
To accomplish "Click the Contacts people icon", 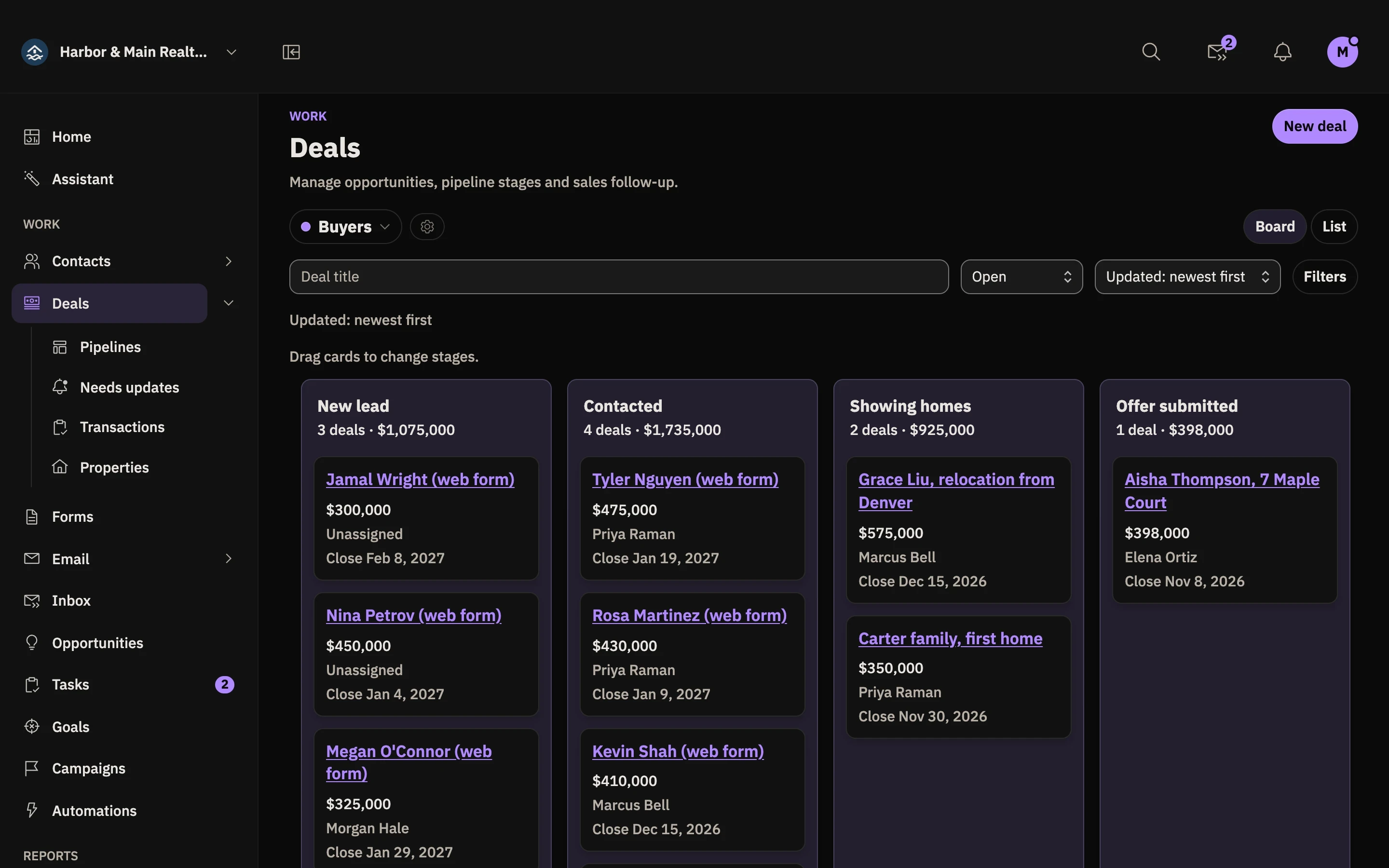I will tap(31, 261).
